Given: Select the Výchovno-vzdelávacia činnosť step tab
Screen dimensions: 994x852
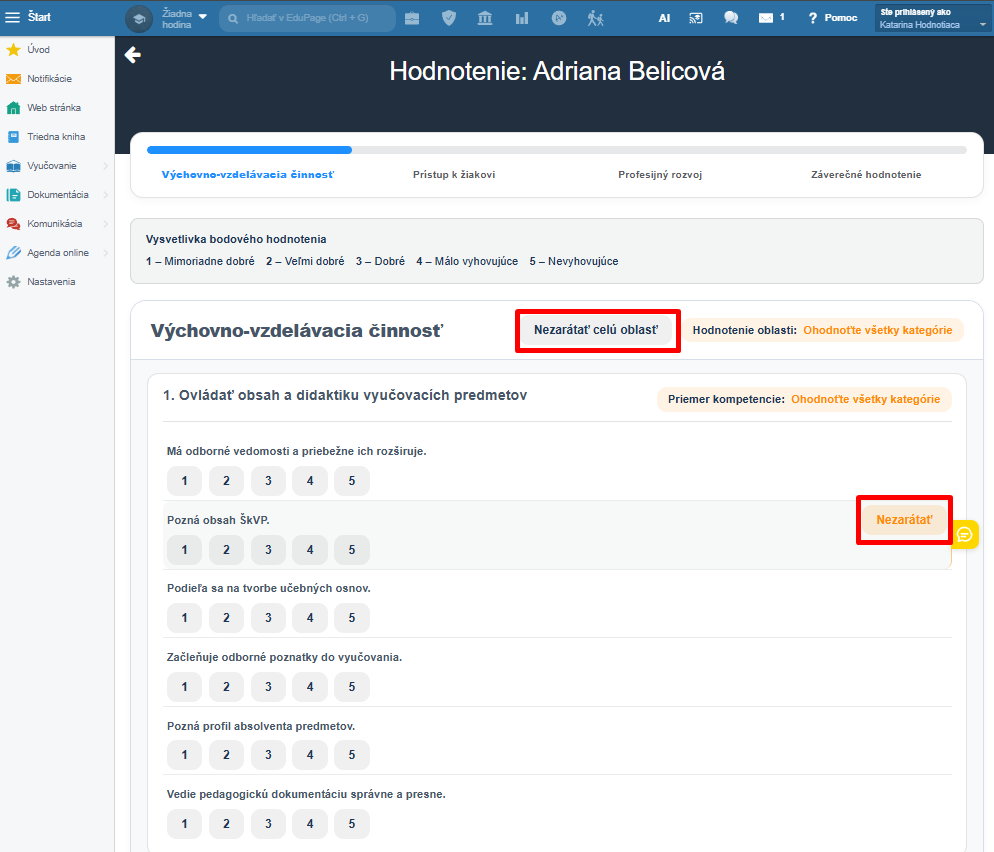Looking at the screenshot, I should click(x=248, y=175).
